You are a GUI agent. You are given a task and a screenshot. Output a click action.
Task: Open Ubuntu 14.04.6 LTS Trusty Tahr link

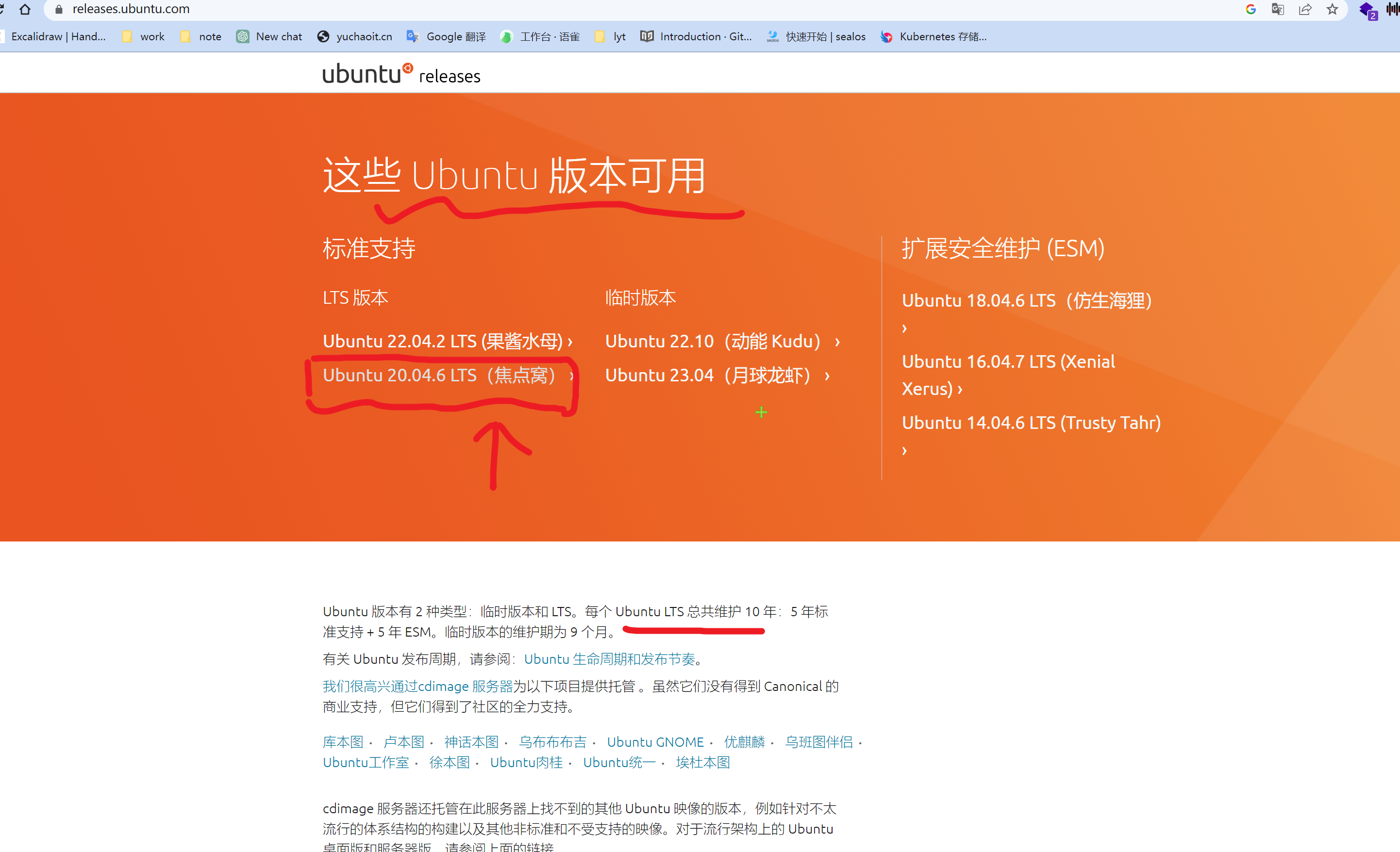point(1031,436)
